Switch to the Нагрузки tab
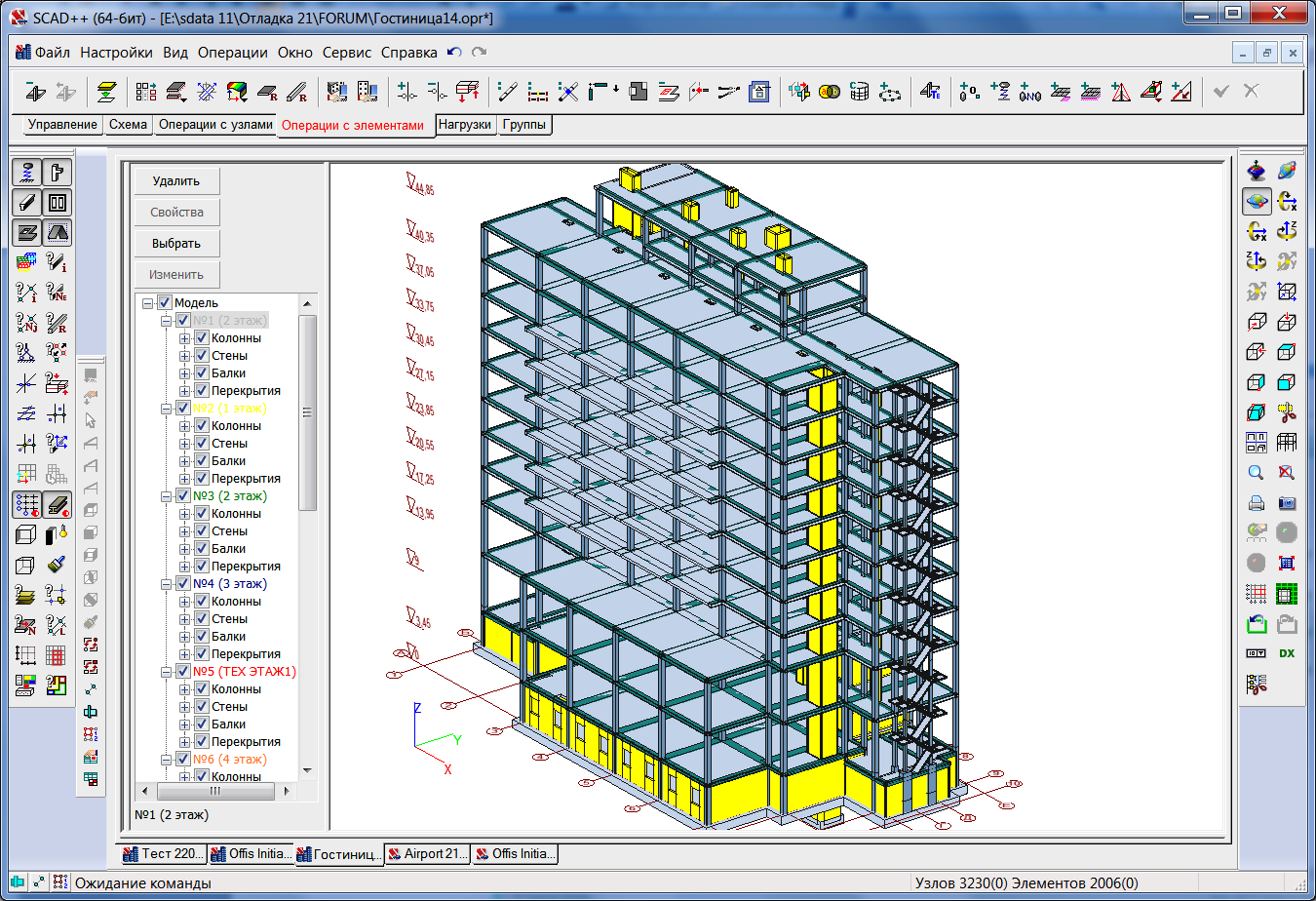 [x=465, y=125]
